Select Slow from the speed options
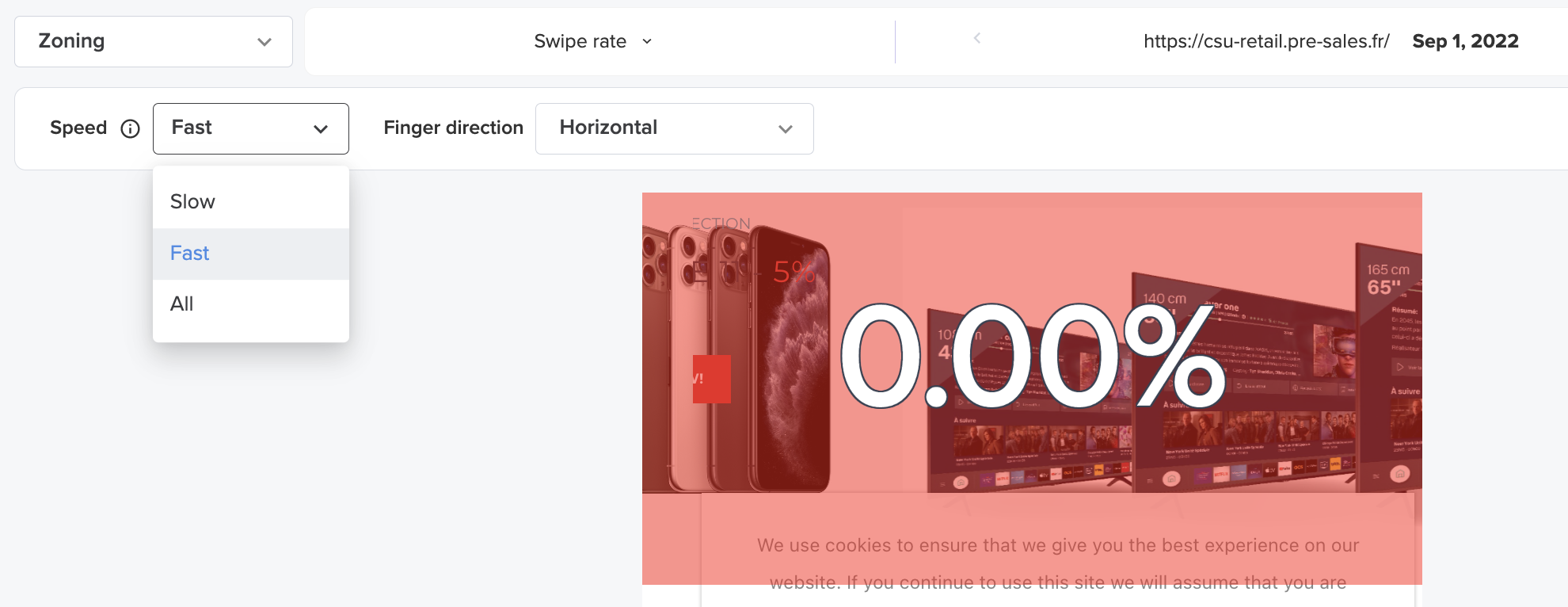The height and width of the screenshot is (607, 1568). pyautogui.click(x=192, y=202)
